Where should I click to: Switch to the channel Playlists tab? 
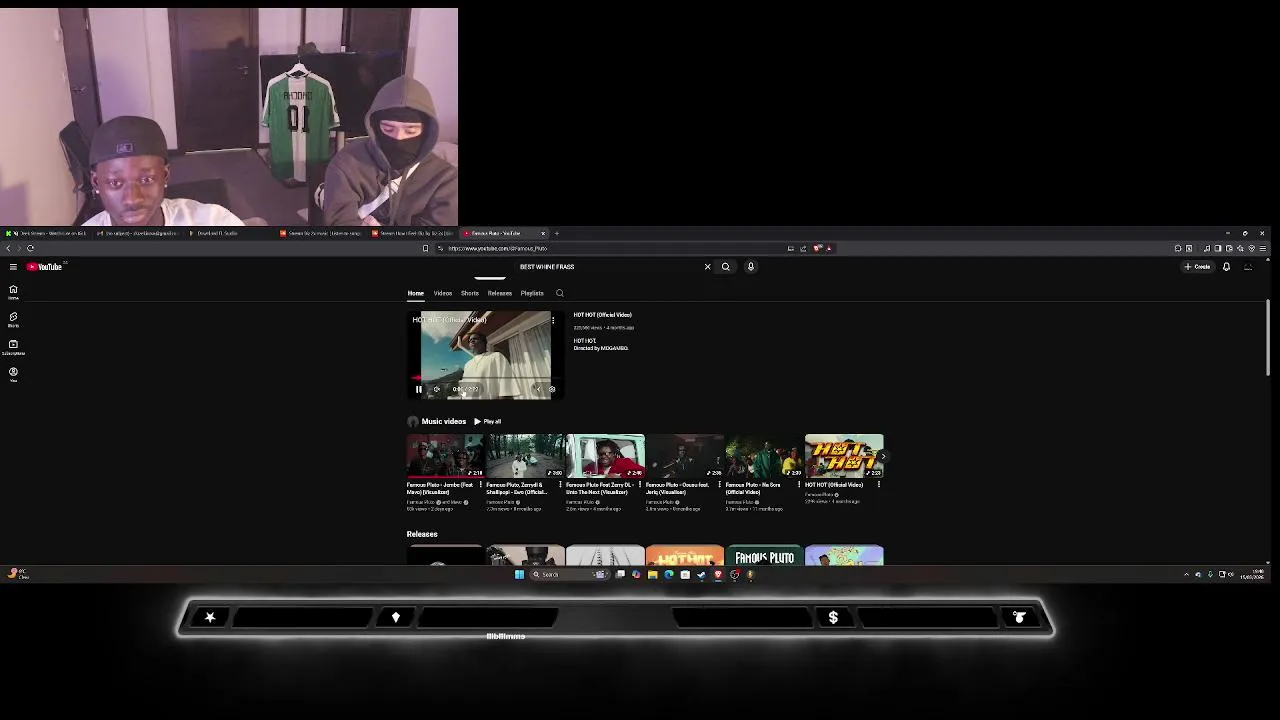pyautogui.click(x=532, y=293)
